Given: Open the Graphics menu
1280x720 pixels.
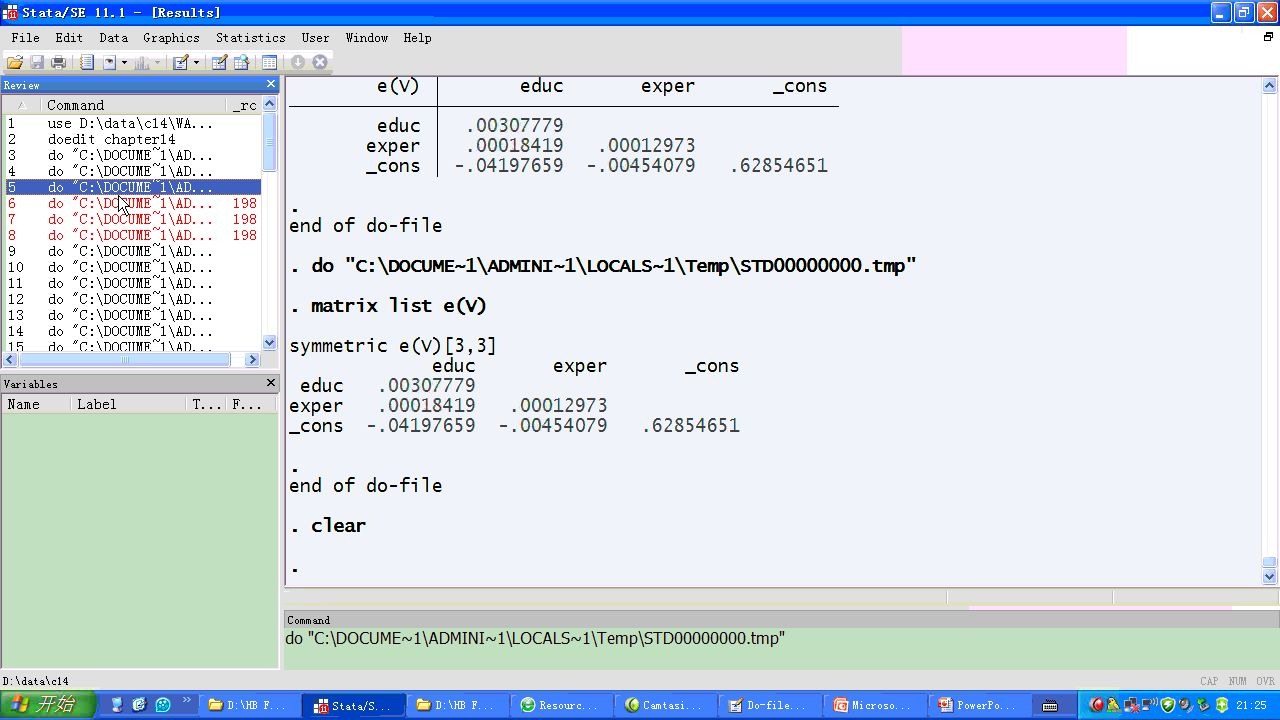Looking at the screenshot, I should tap(171, 37).
